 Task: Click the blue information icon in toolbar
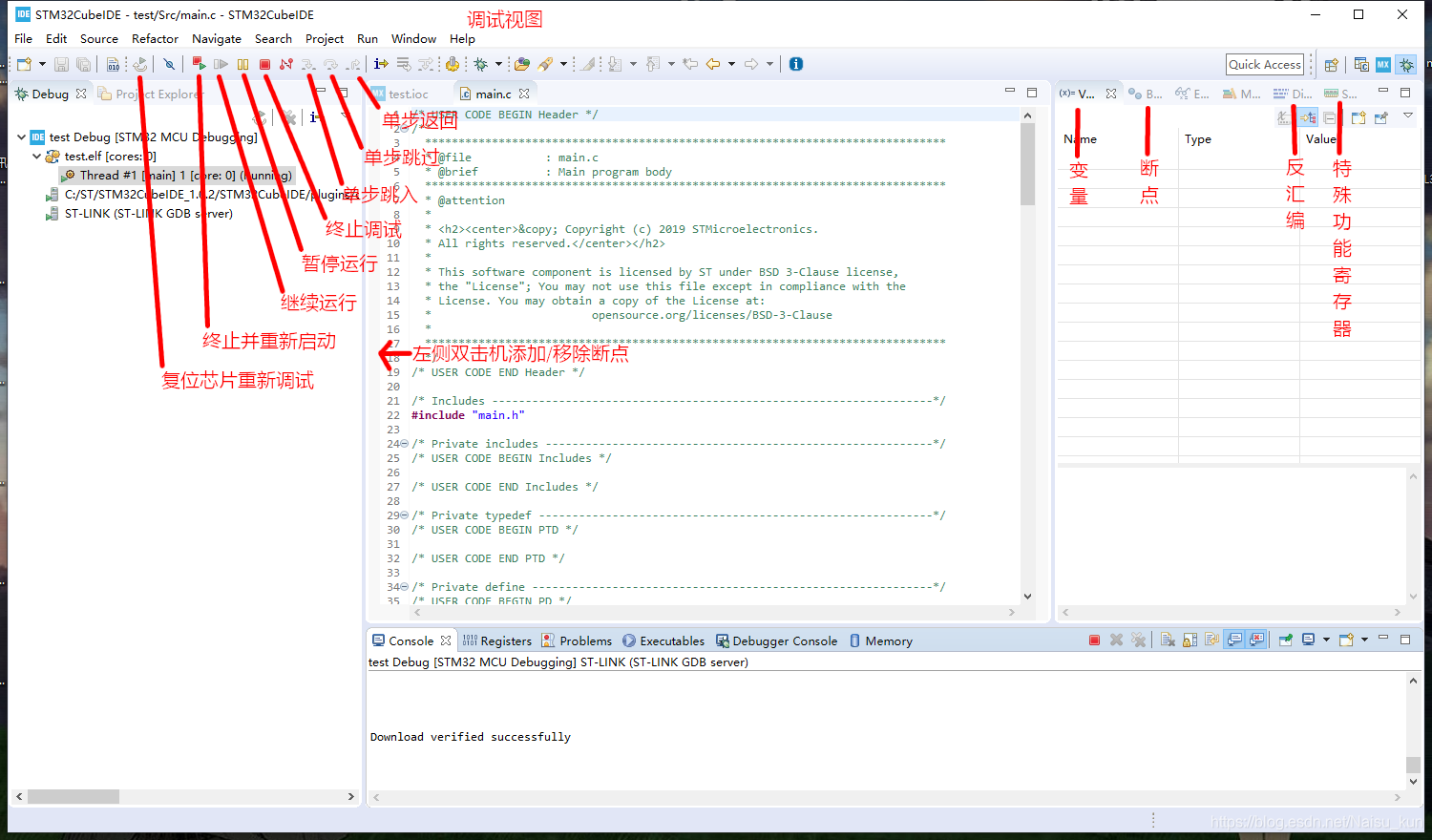795,64
